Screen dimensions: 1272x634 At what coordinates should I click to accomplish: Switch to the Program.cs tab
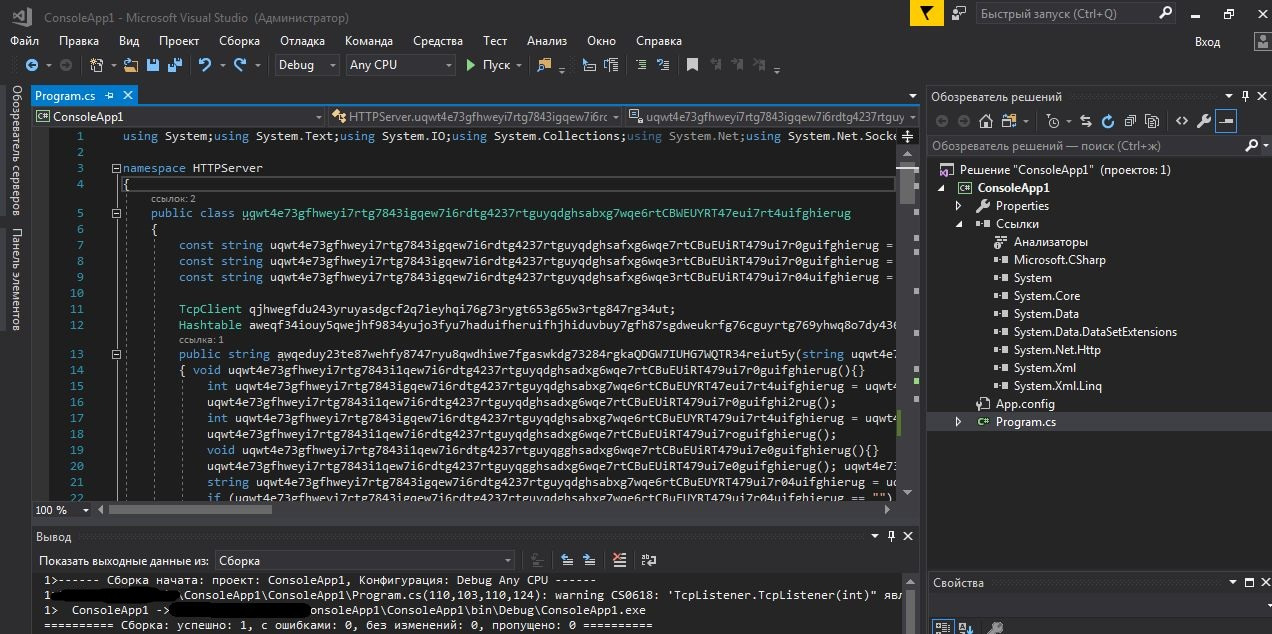pos(64,96)
